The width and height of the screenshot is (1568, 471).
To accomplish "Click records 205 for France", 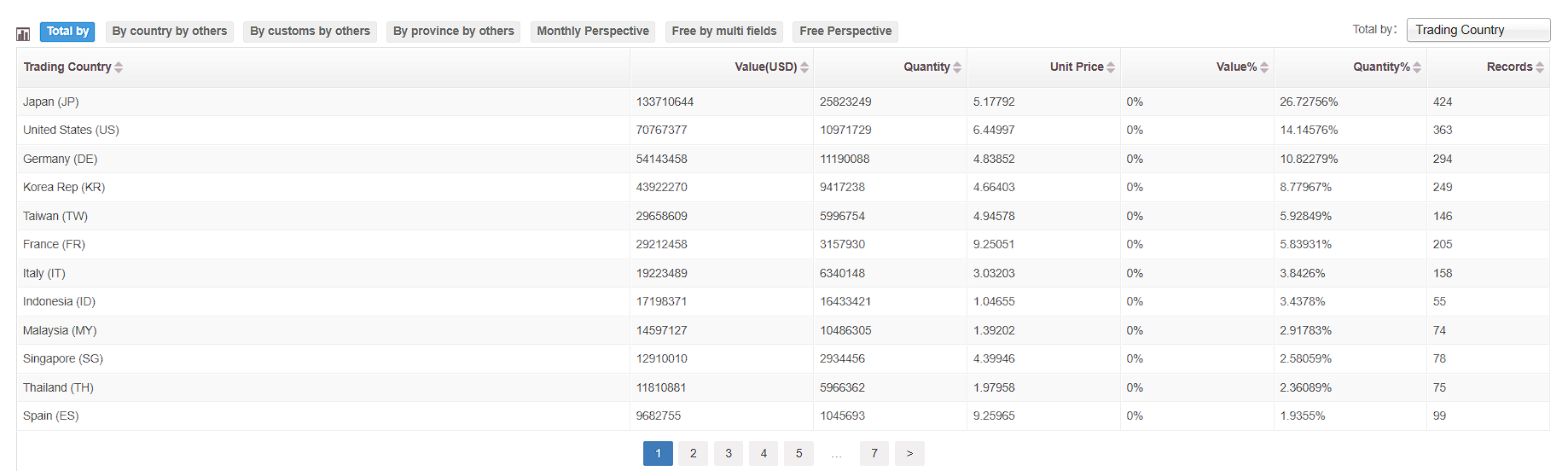I will tap(1443, 245).
